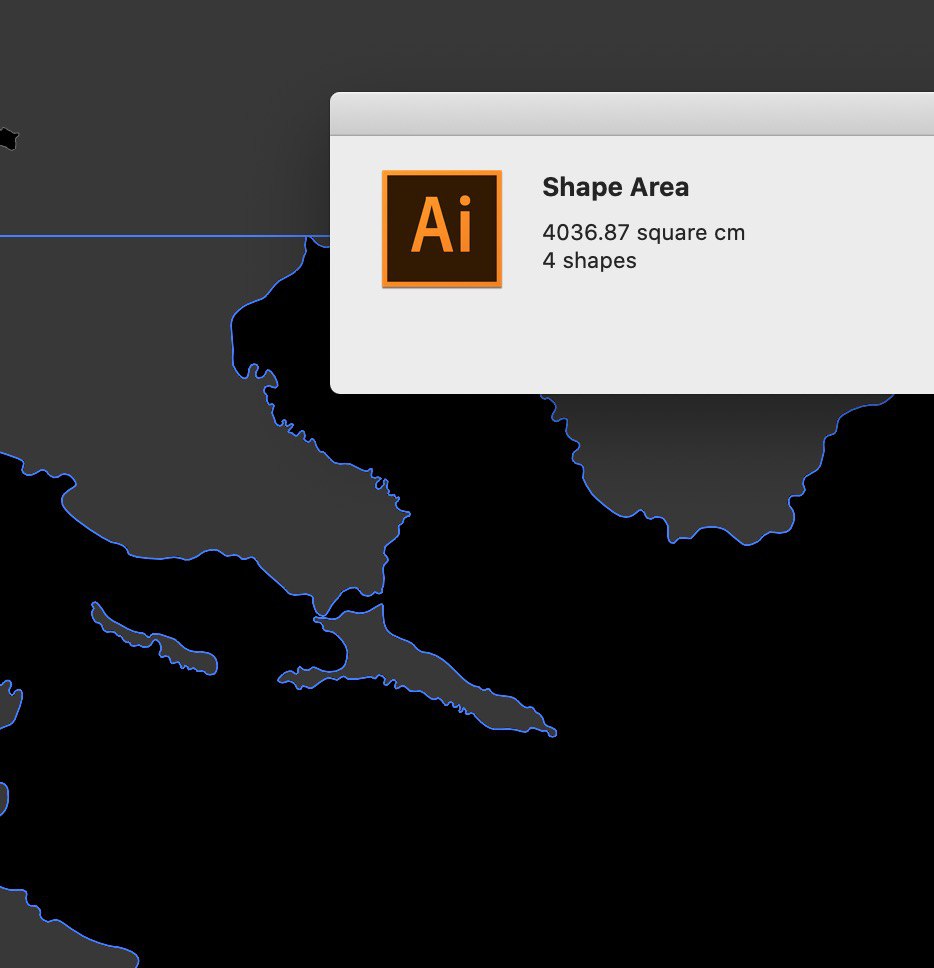Select the '4036.87 square cm' value text

pyautogui.click(x=644, y=233)
